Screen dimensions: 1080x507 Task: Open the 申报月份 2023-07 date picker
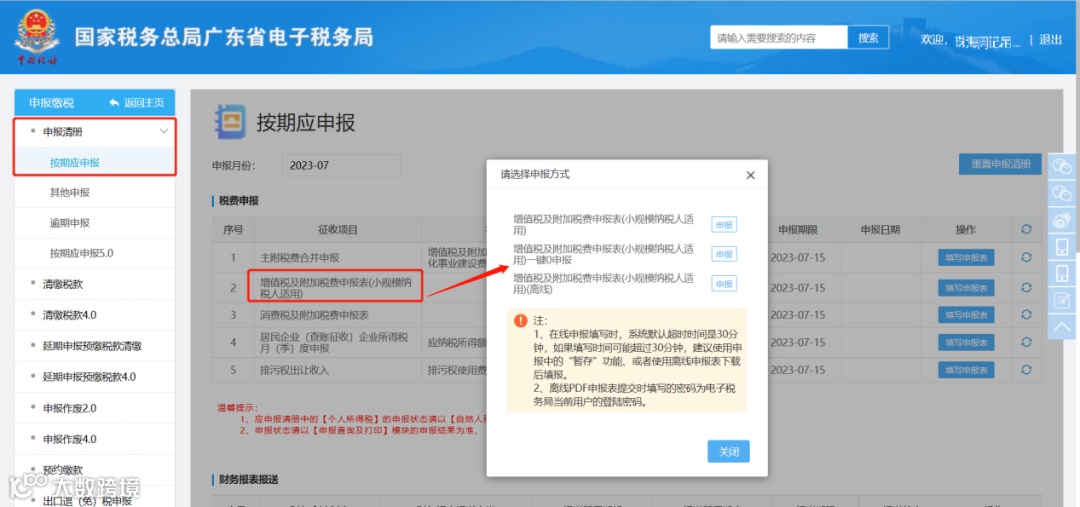341,166
